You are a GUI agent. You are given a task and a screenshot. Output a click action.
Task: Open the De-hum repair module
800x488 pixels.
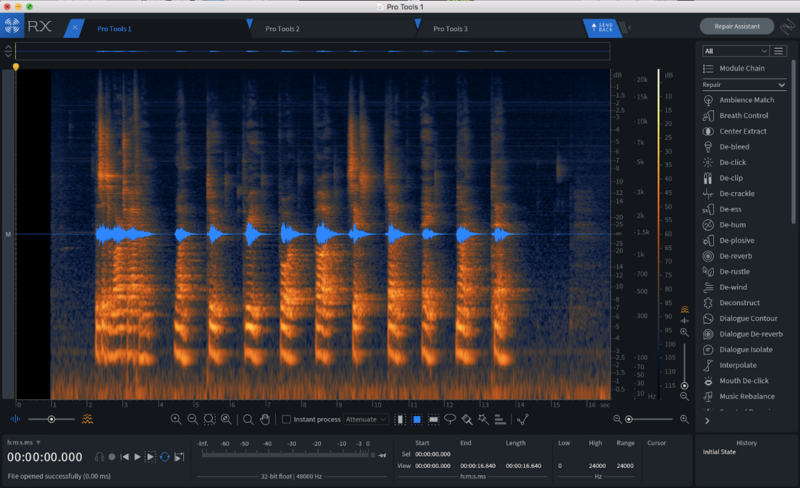point(734,225)
